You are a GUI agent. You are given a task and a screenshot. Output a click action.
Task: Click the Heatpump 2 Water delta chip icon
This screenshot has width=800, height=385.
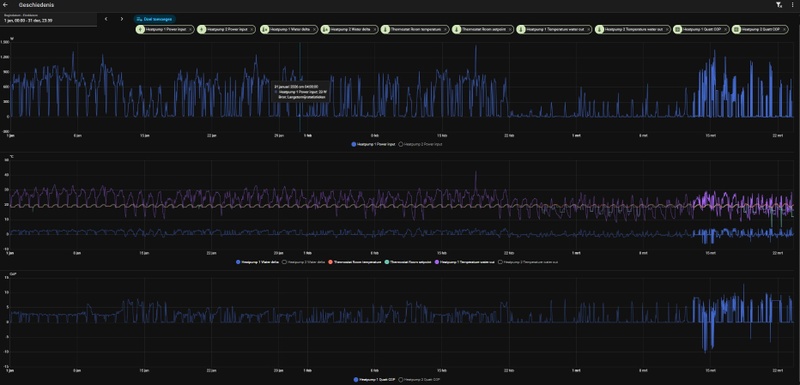pyautogui.click(x=326, y=30)
